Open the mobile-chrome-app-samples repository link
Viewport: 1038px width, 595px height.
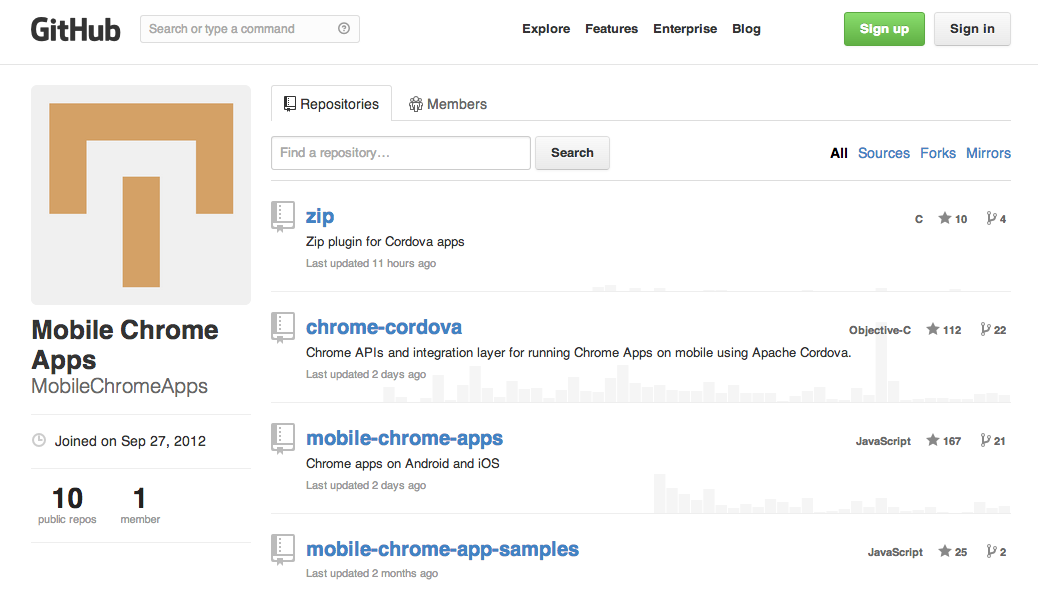click(x=442, y=549)
